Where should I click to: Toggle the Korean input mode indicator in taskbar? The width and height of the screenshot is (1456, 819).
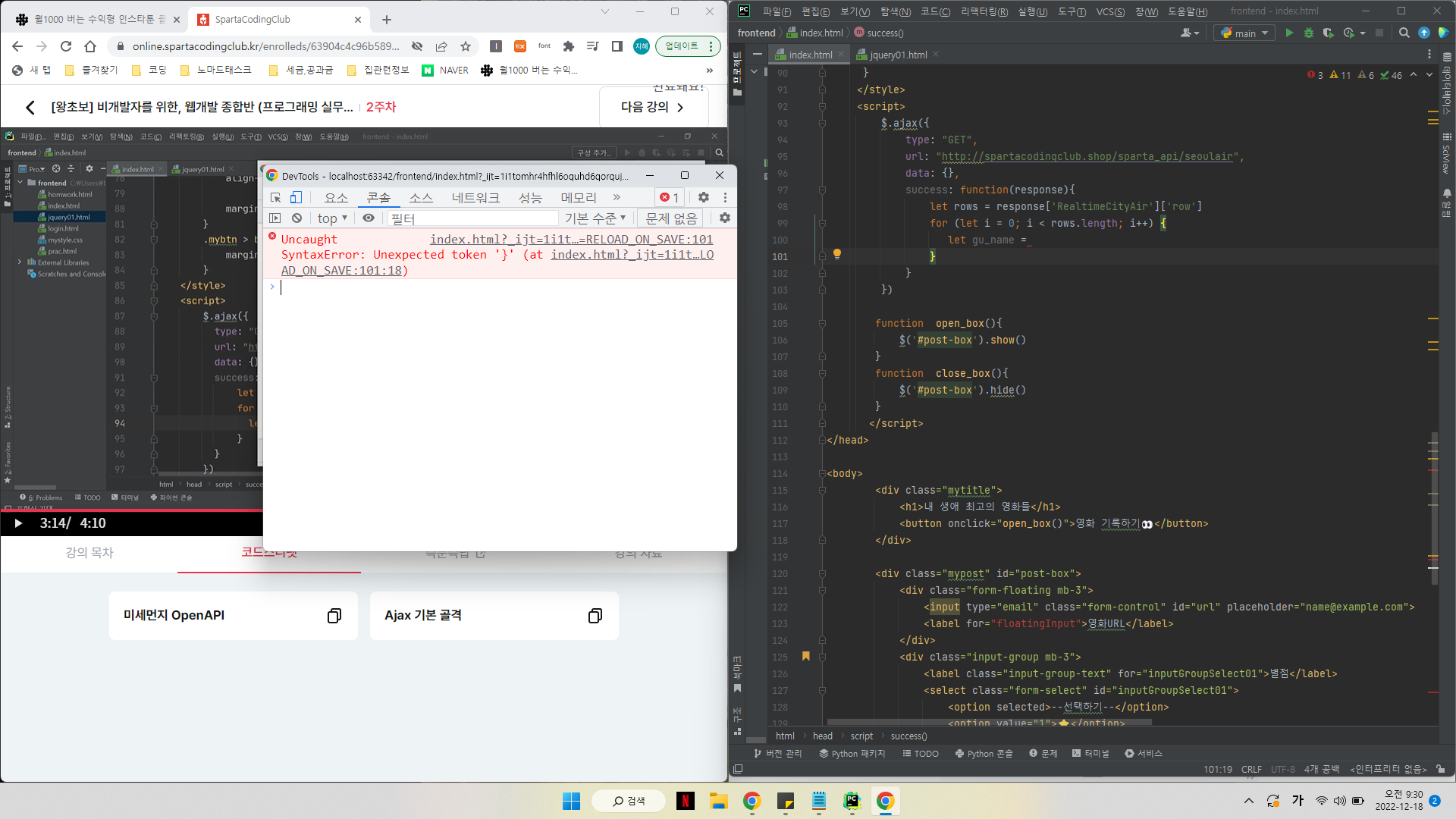(1298, 801)
